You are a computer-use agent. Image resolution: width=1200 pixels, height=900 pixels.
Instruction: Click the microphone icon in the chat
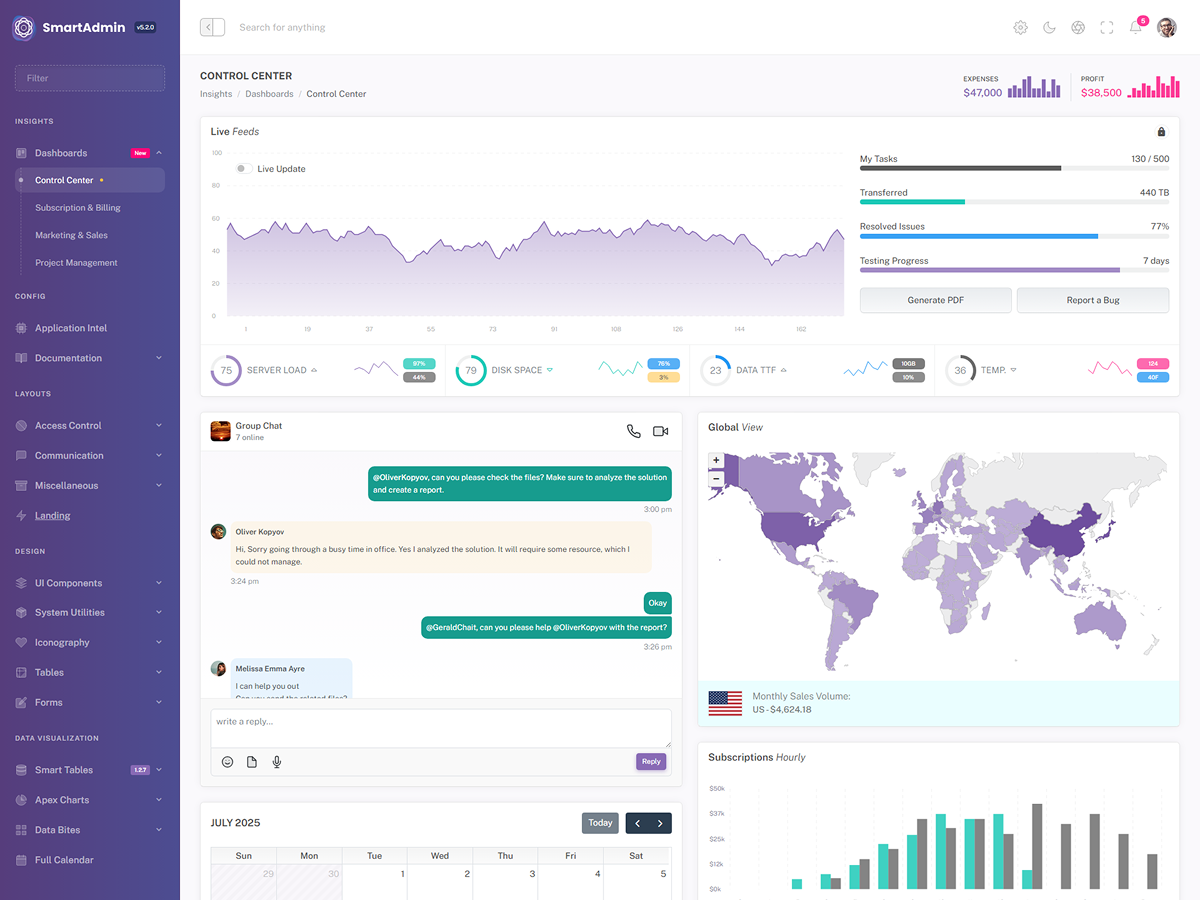tap(277, 762)
